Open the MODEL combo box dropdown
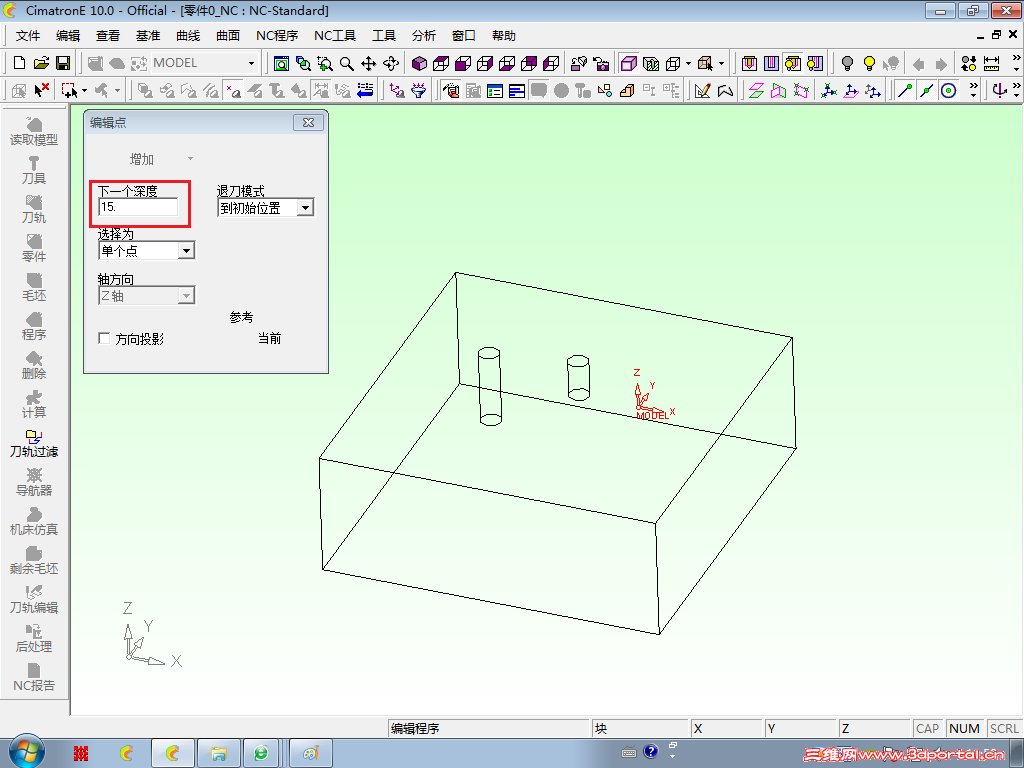Image resolution: width=1024 pixels, height=768 pixels. coord(251,63)
